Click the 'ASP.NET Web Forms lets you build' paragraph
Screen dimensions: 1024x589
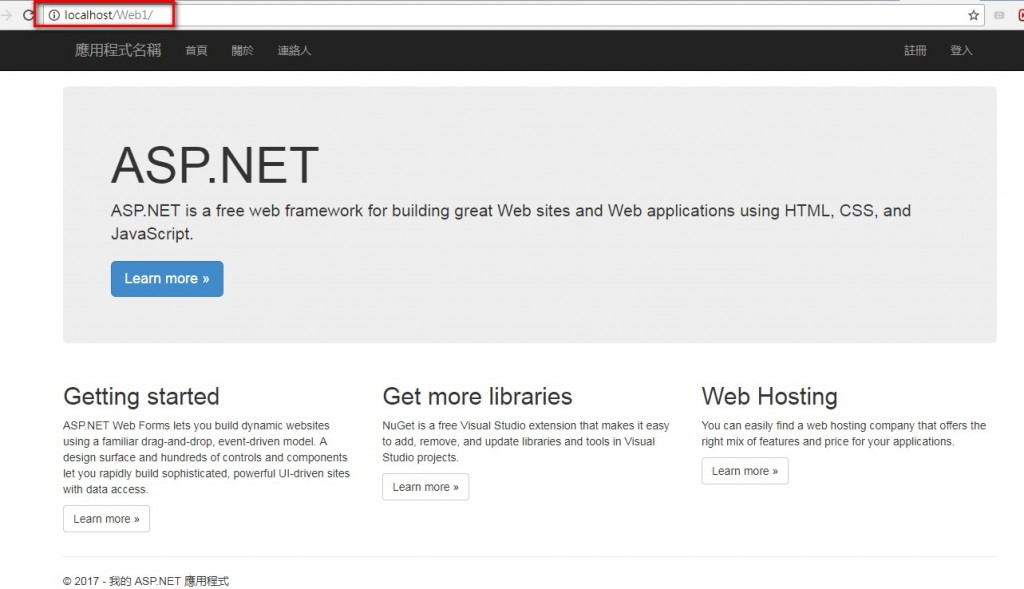click(206, 457)
